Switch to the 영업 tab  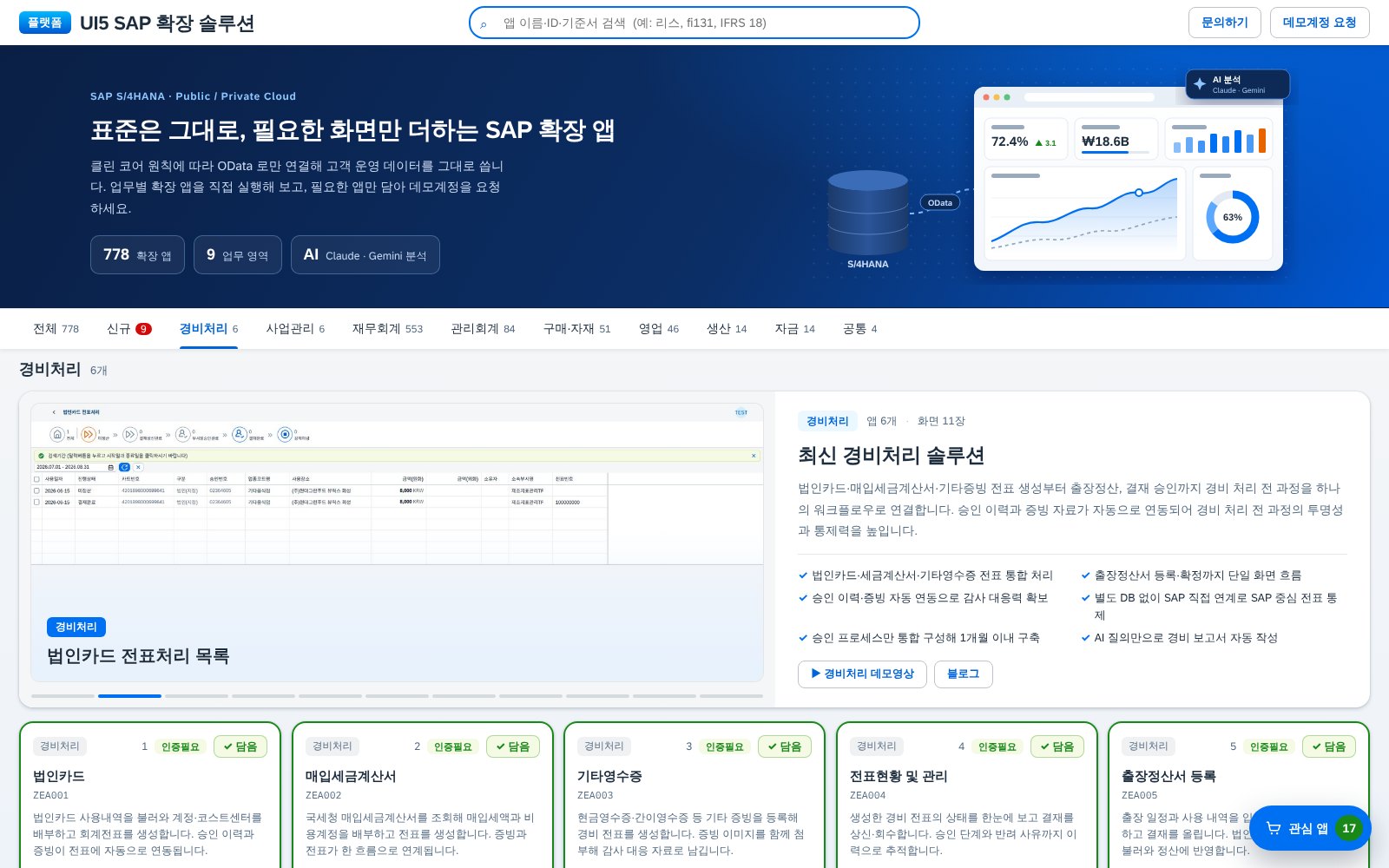coord(659,329)
